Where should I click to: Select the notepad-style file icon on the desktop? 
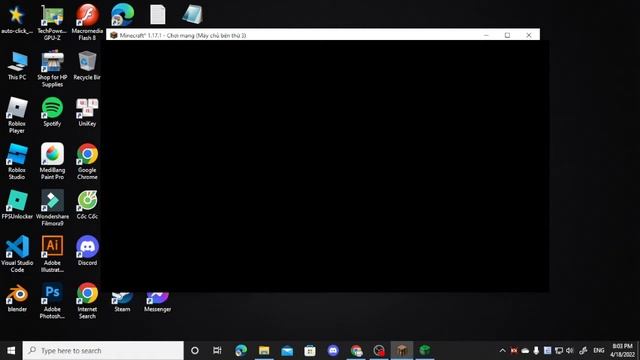[x=192, y=15]
